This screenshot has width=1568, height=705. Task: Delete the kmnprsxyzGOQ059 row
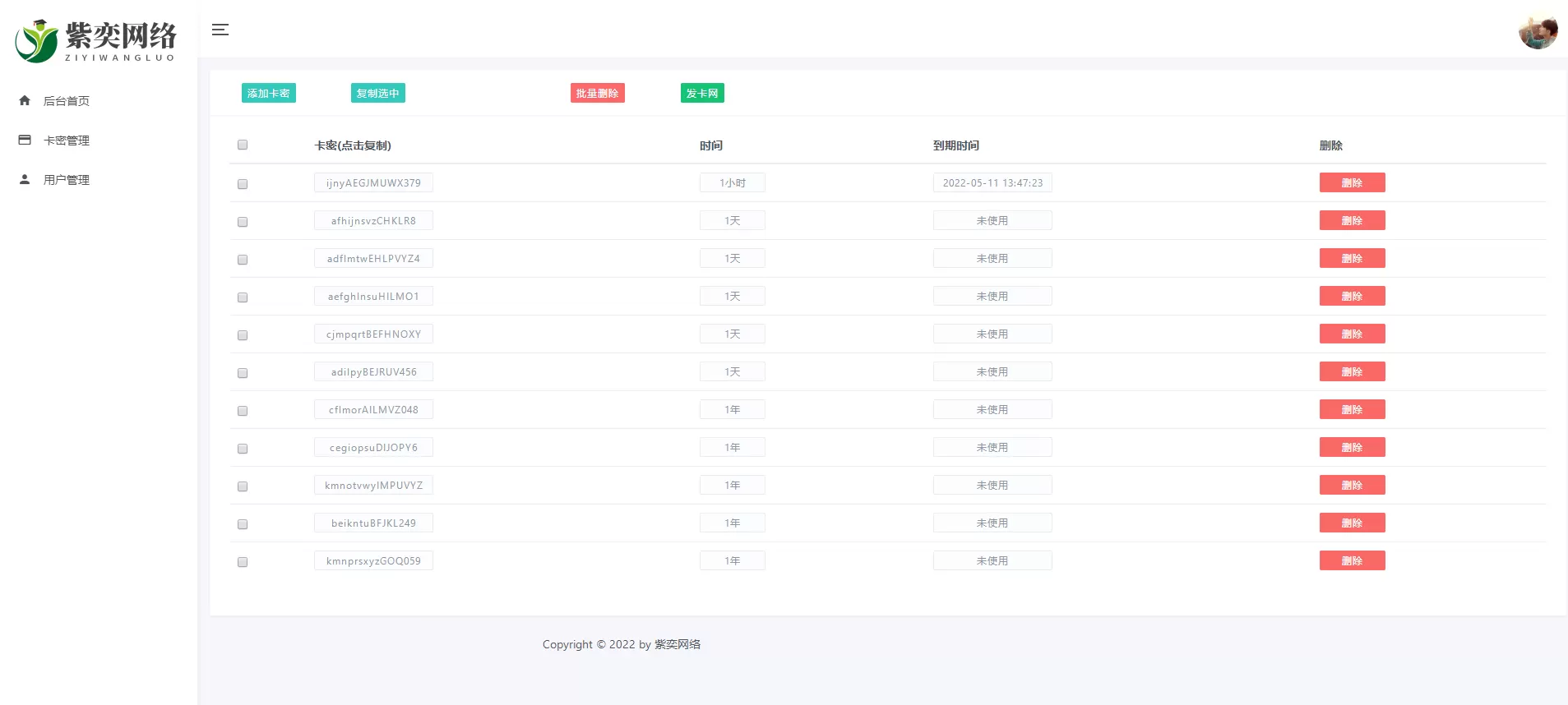(x=1352, y=560)
